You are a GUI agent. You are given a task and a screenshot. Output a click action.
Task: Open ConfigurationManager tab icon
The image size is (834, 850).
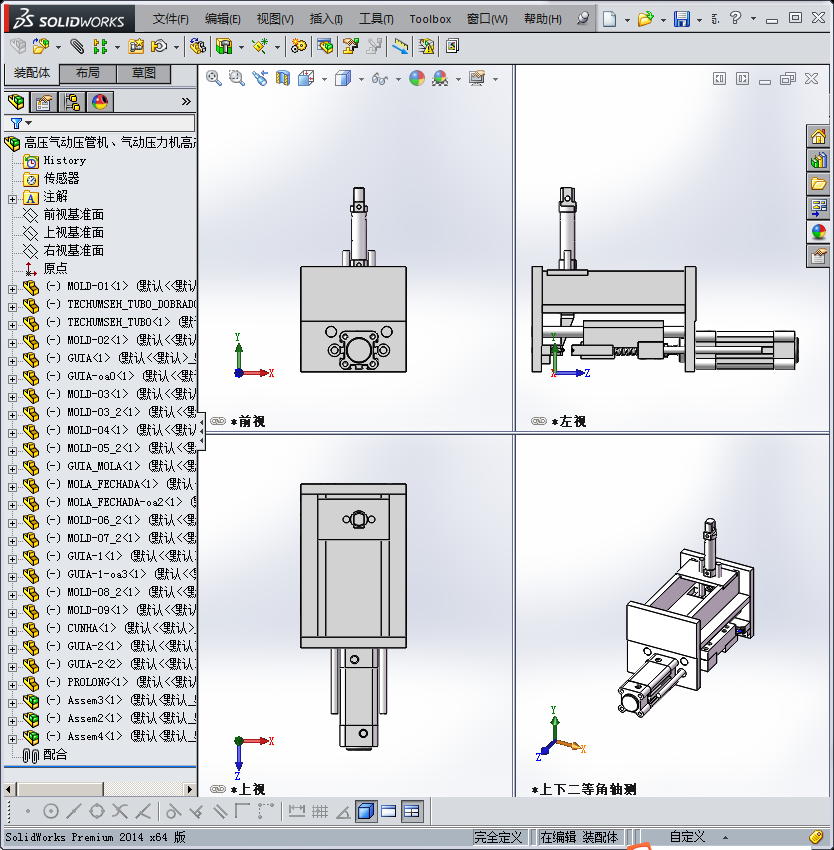point(72,101)
